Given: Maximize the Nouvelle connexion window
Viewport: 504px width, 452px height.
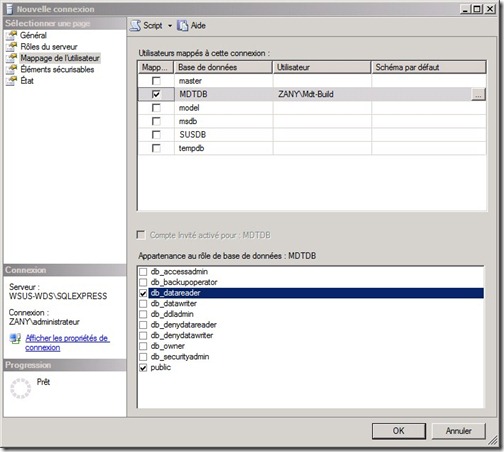Looking at the screenshot, I should [477, 9].
